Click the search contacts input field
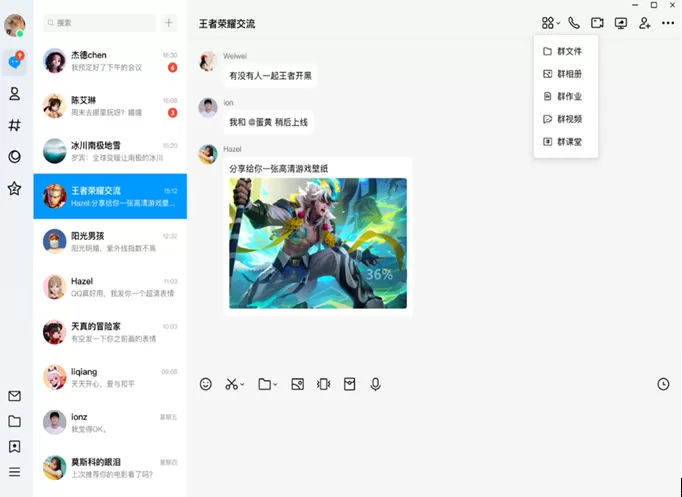Viewport: 682px width, 497px height. tap(100, 23)
